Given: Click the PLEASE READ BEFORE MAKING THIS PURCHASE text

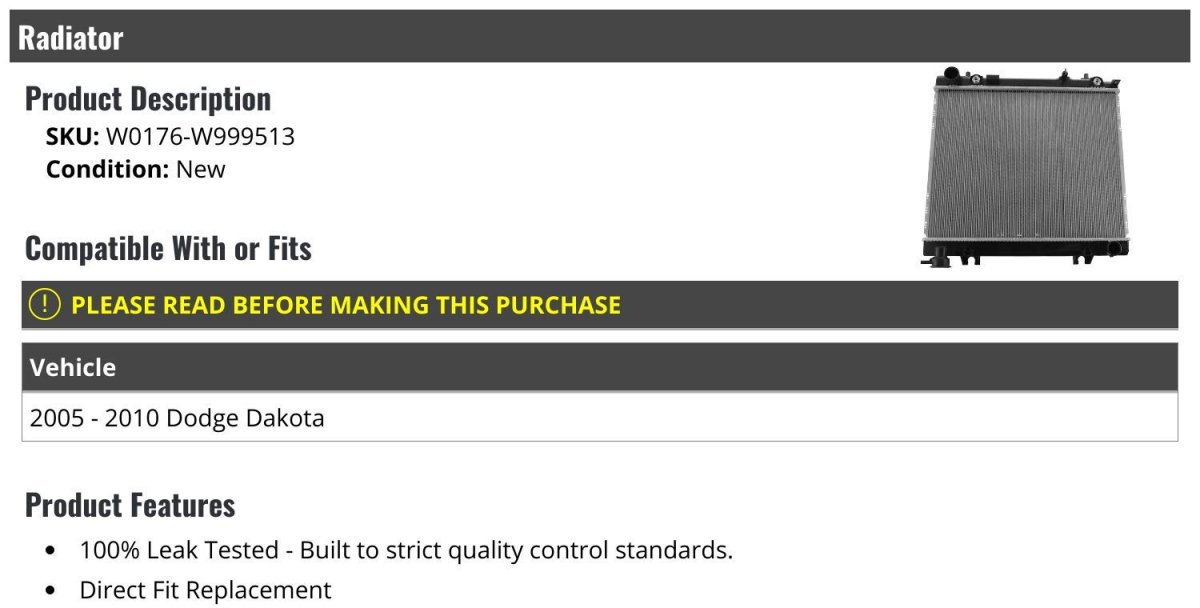Looking at the screenshot, I should (x=346, y=305).
